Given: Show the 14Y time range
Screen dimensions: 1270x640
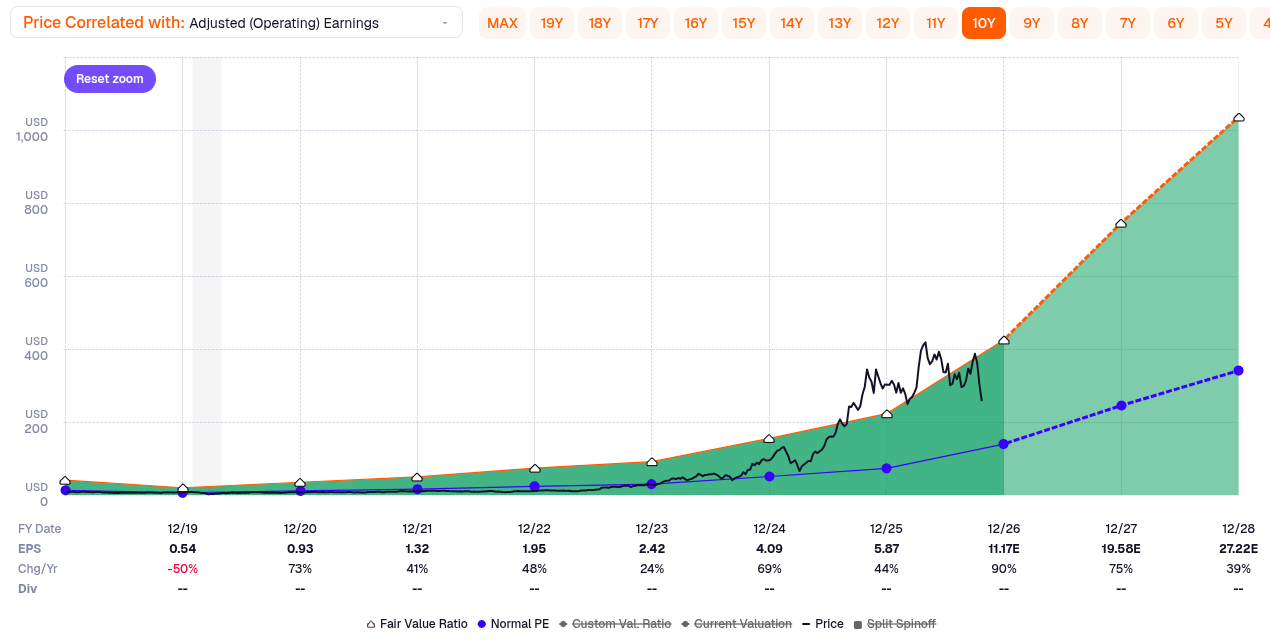Looking at the screenshot, I should pyautogui.click(x=792, y=23).
